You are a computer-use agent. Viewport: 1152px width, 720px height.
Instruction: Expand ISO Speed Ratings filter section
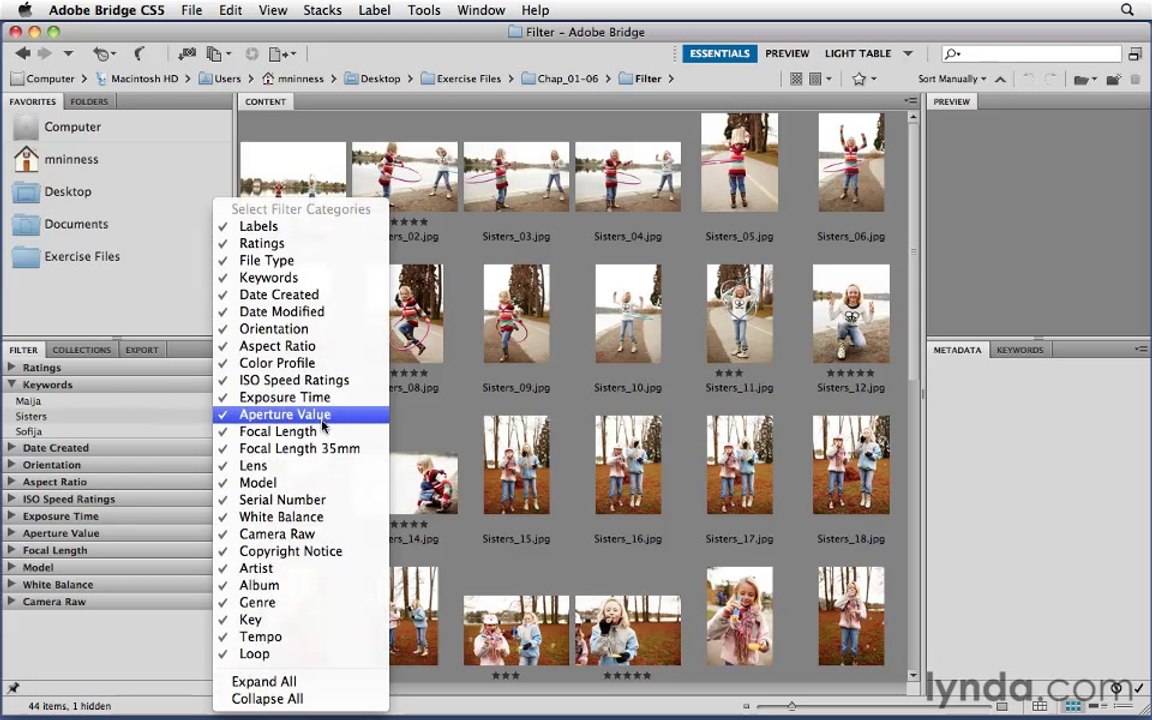click(12, 498)
